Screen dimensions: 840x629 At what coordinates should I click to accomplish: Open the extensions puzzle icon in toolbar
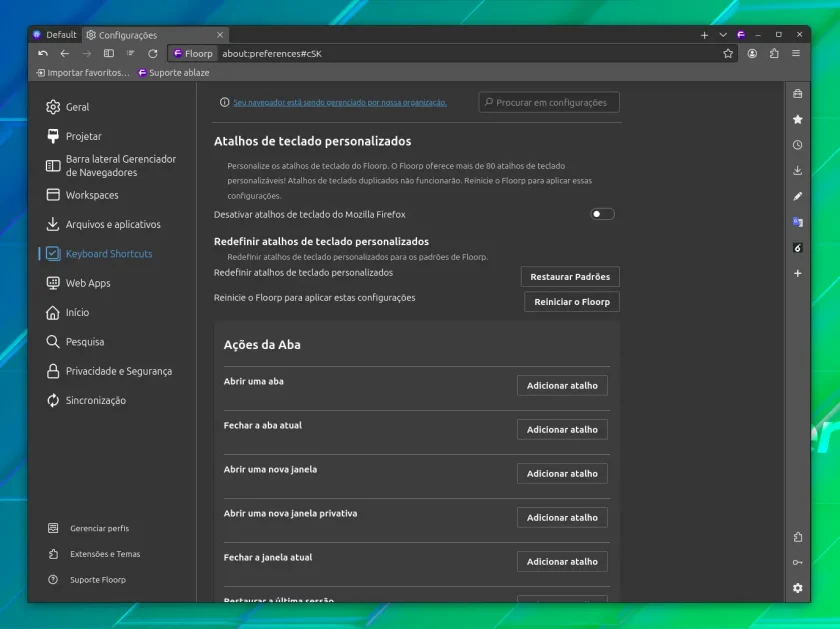tap(774, 54)
